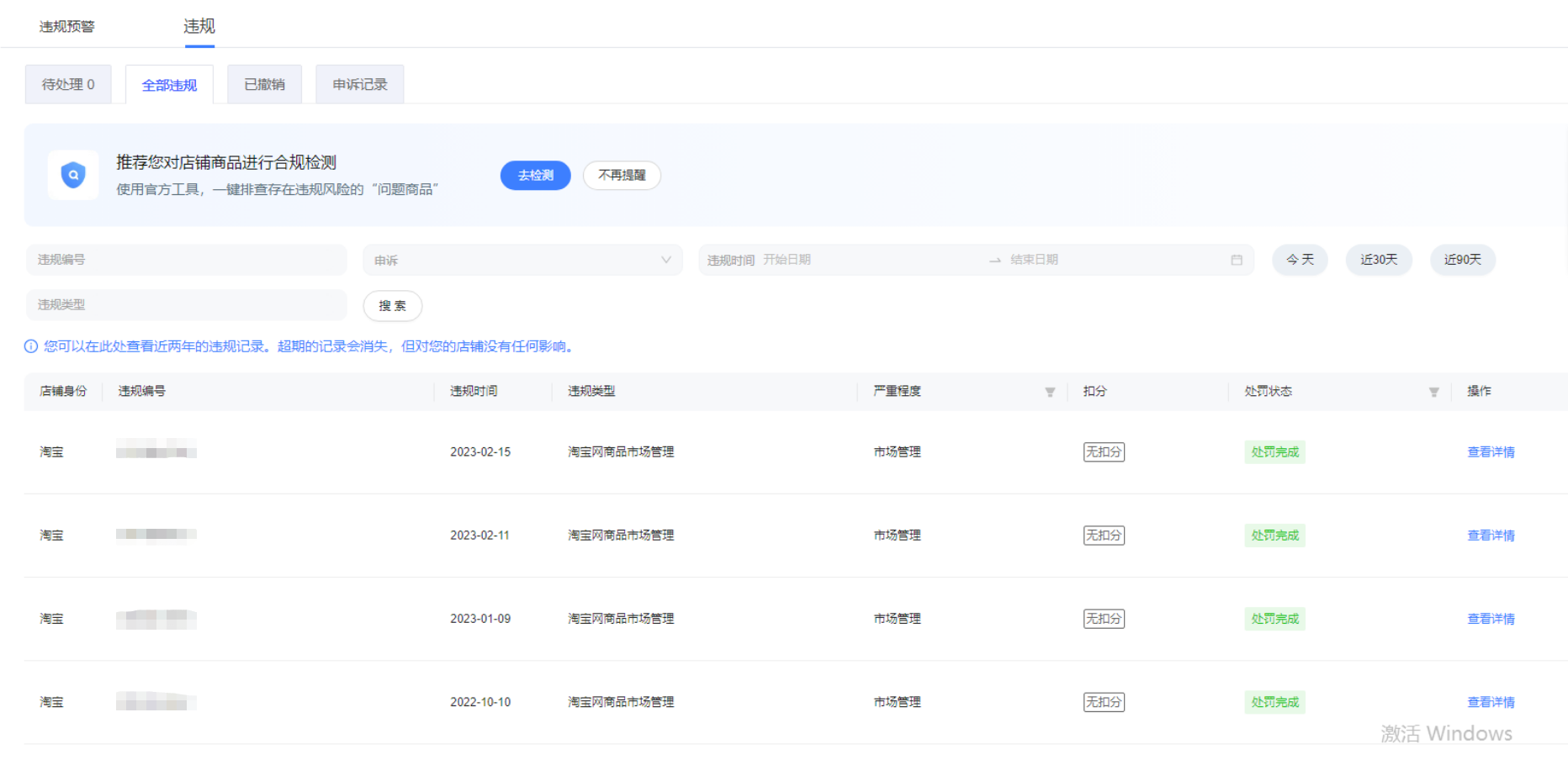Click the info icon beside the notice

[31, 346]
